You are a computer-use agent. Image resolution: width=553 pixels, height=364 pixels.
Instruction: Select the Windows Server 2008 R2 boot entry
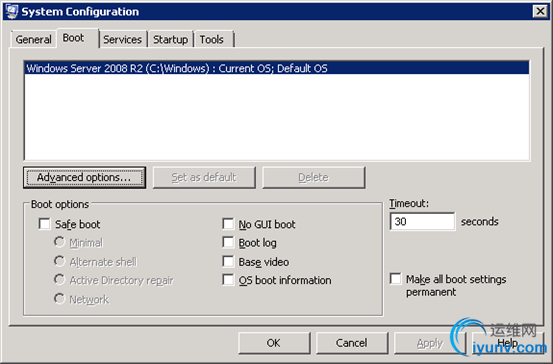pos(277,68)
